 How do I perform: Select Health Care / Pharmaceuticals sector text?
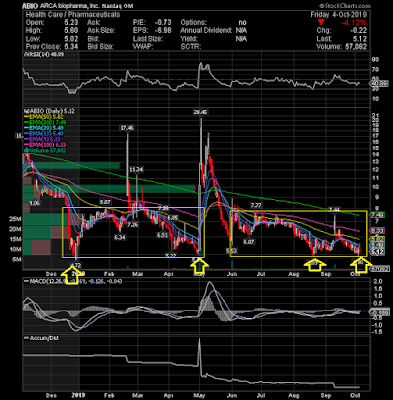coord(73,15)
